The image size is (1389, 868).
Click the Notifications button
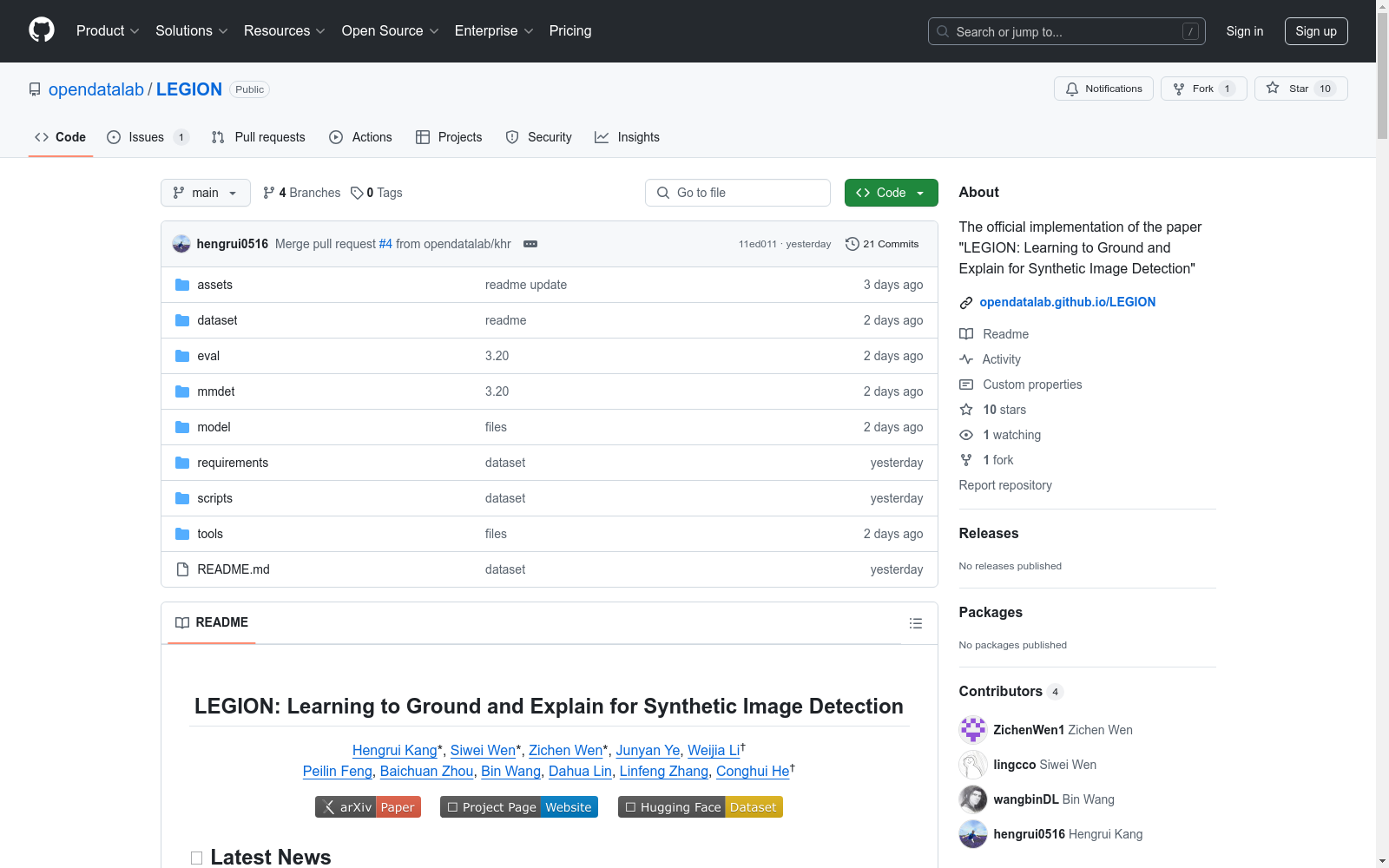coord(1103,89)
